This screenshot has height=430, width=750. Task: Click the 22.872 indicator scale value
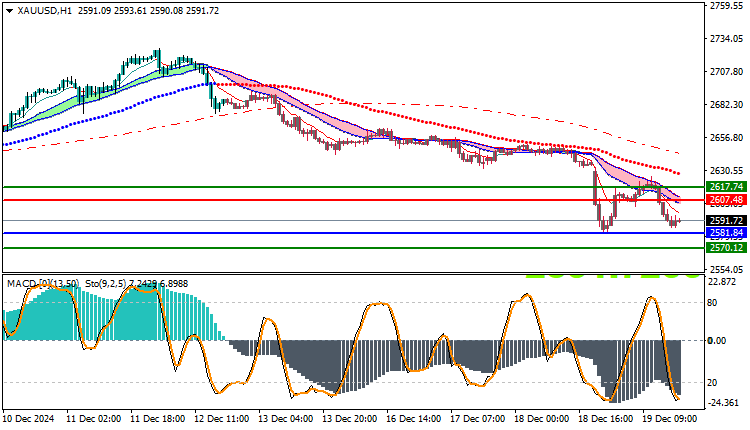point(722,282)
